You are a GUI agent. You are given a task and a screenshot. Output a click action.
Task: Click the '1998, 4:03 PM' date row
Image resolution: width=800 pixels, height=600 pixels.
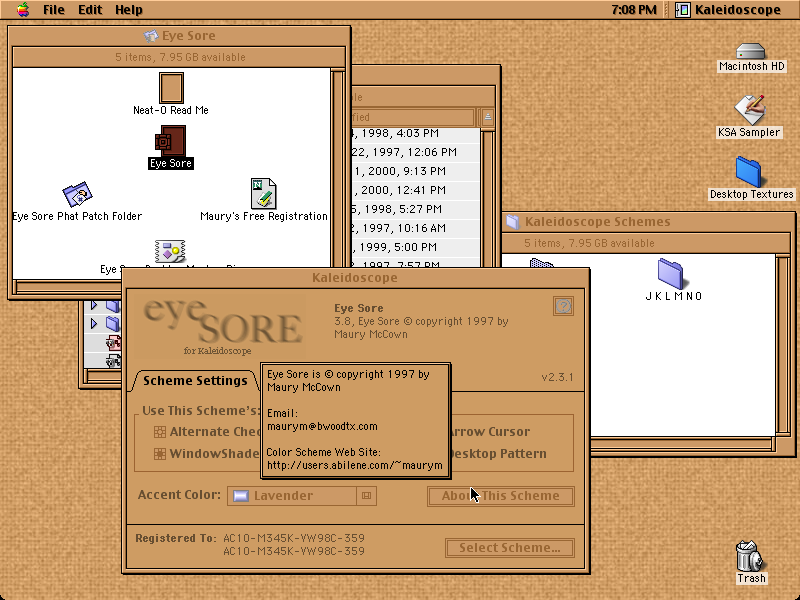point(415,133)
